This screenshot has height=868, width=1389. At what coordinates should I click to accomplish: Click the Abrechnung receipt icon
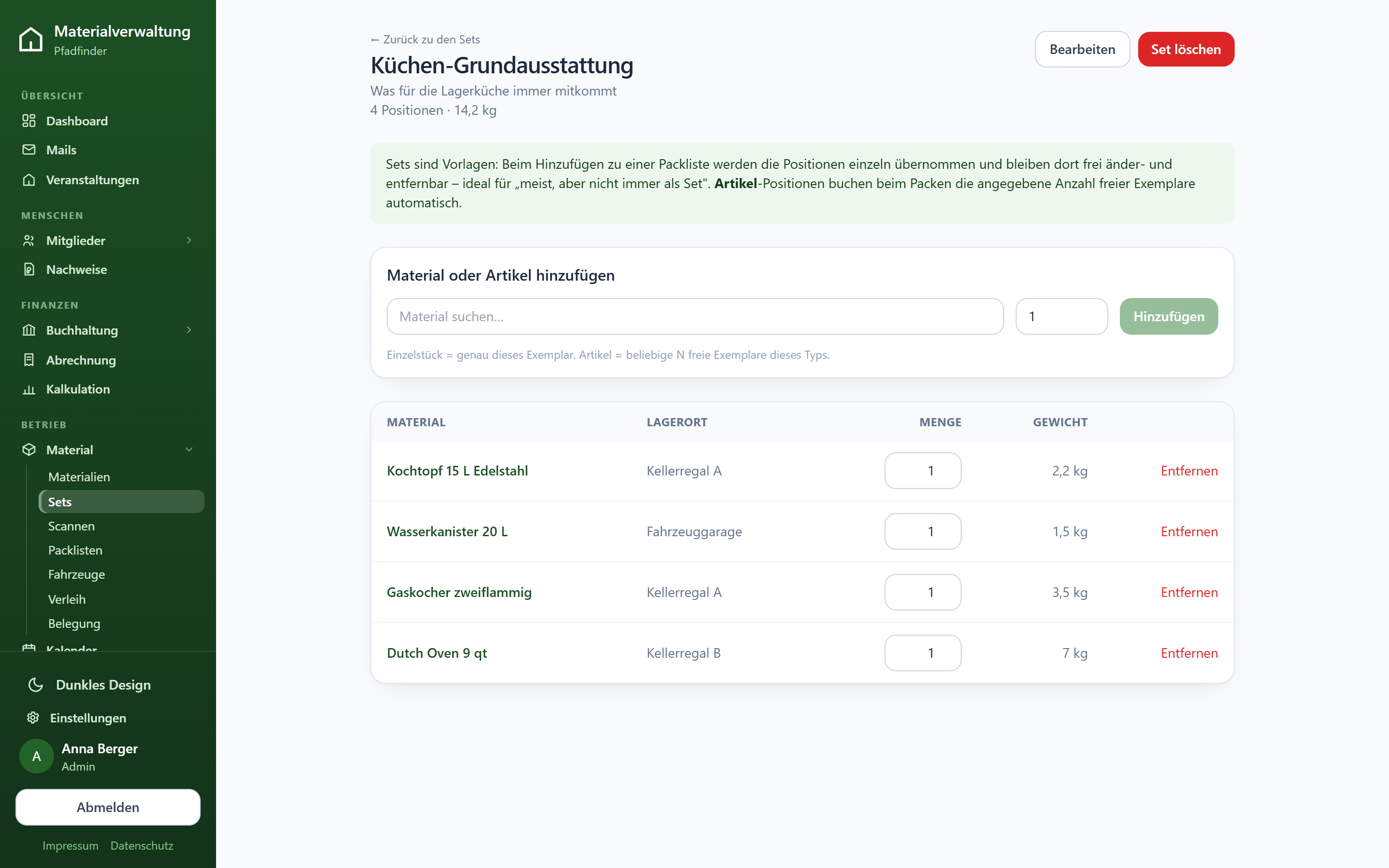[x=29, y=360]
